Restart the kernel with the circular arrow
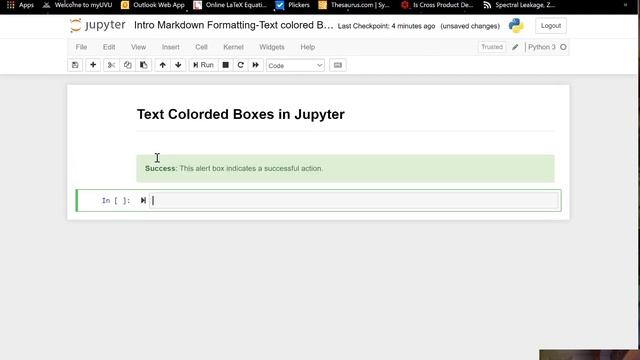The width and height of the screenshot is (640, 360). point(240,65)
